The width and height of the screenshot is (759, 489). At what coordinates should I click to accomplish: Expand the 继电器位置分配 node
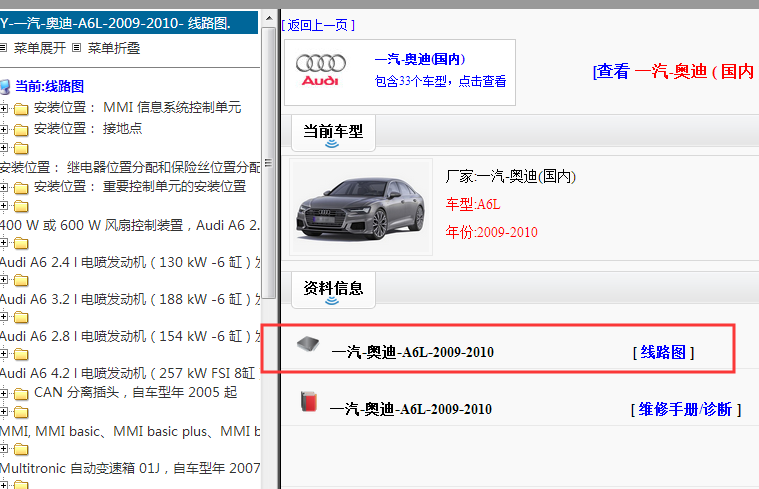click(x=3, y=148)
